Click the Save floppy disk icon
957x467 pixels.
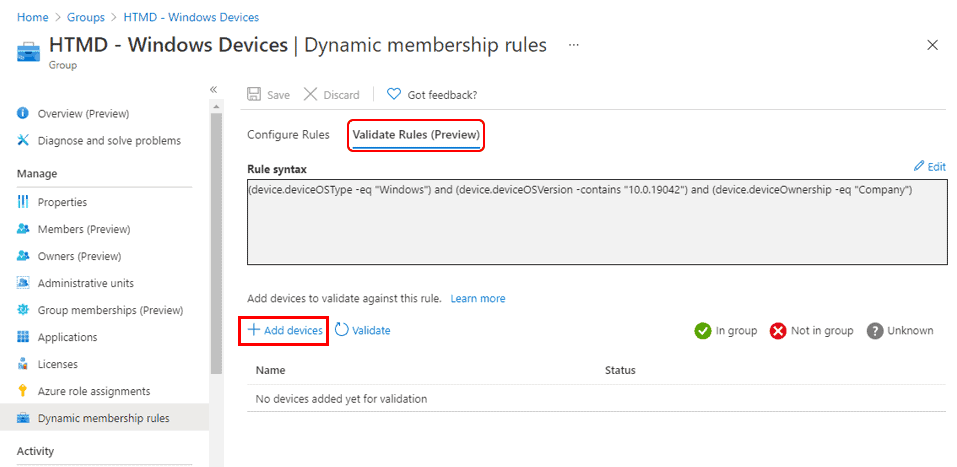click(x=253, y=95)
